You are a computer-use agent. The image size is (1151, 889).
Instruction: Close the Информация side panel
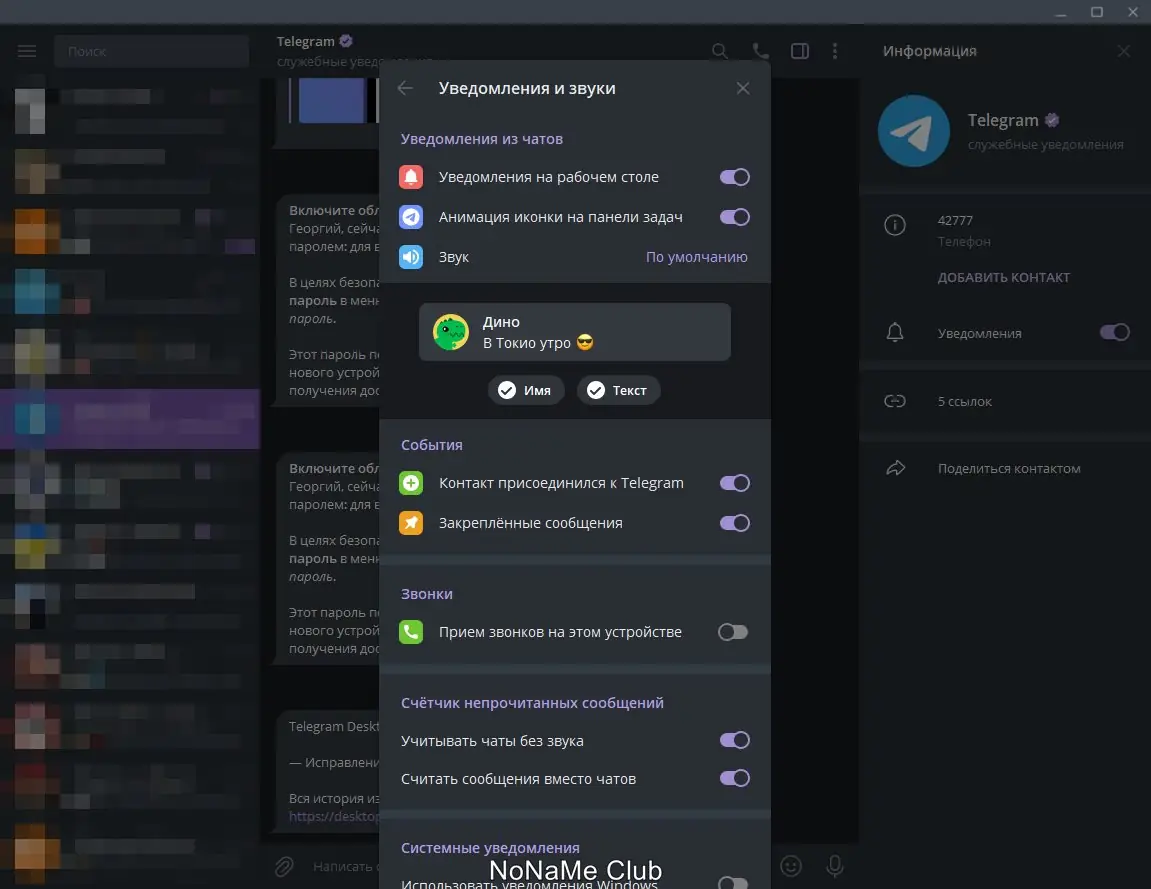click(1124, 51)
